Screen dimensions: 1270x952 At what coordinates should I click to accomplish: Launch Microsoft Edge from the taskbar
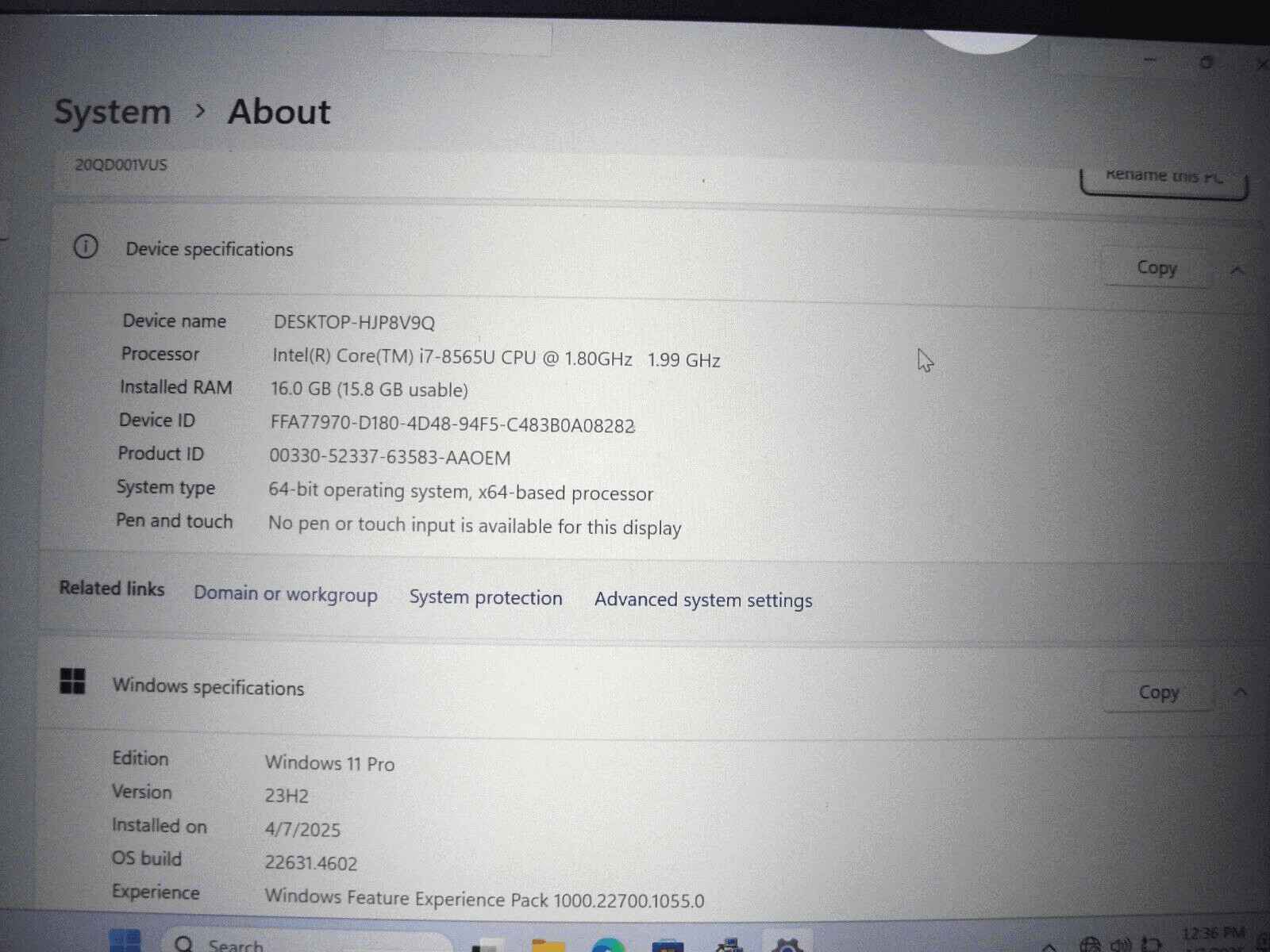click(608, 946)
